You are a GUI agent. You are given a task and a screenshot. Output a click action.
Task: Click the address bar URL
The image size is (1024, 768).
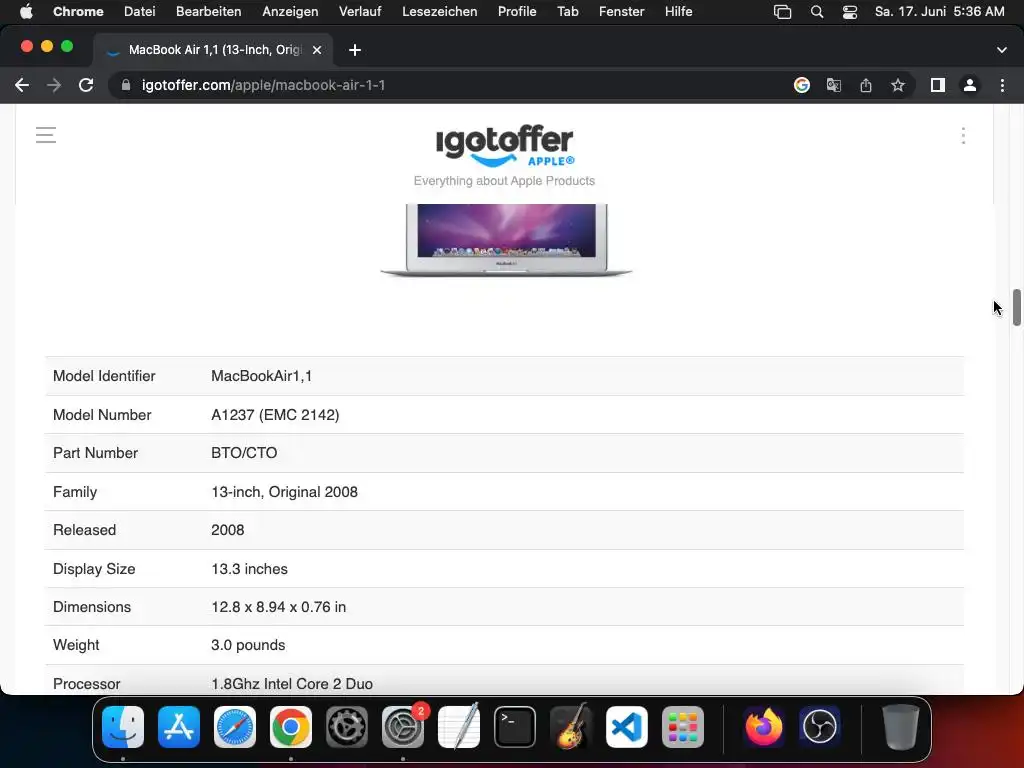263,85
